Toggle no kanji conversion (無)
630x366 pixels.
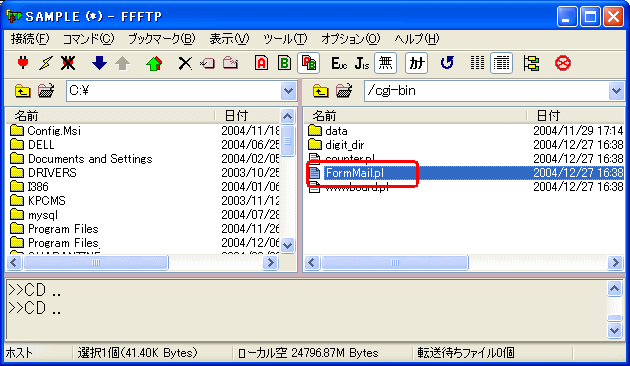coord(385,63)
